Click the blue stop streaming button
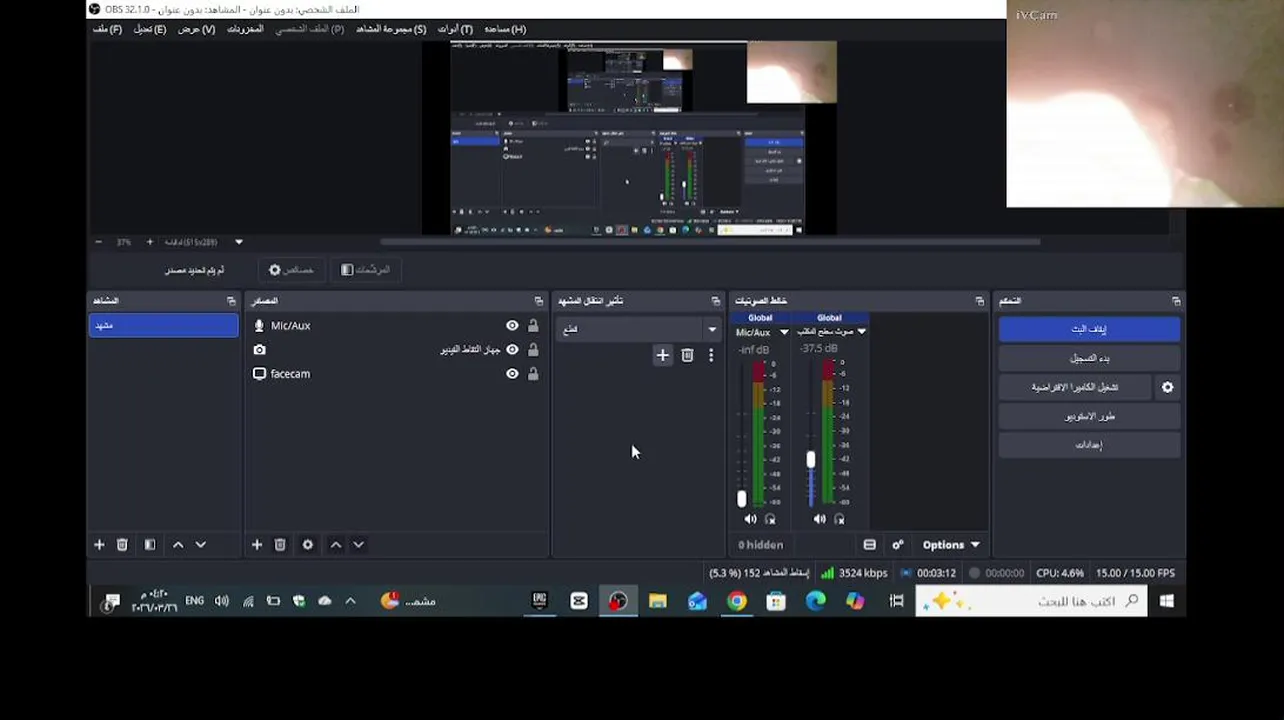This screenshot has width=1284, height=720. (x=1089, y=329)
